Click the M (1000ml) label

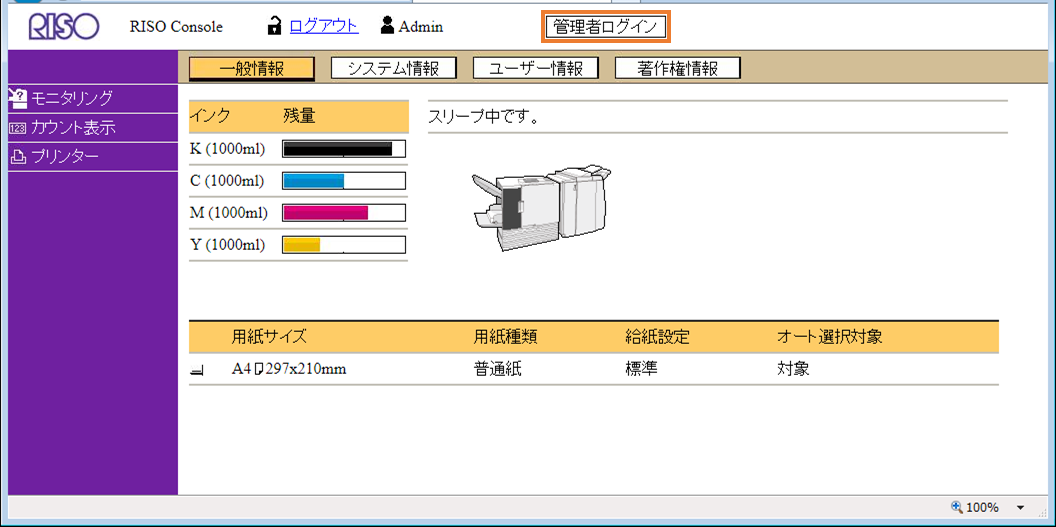(x=229, y=213)
